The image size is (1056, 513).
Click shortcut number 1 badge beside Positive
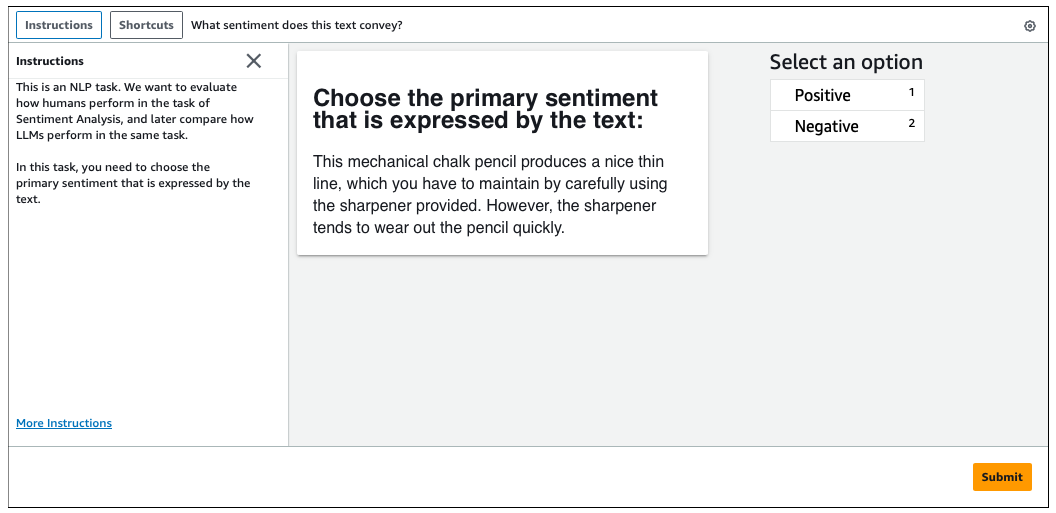[911, 93]
